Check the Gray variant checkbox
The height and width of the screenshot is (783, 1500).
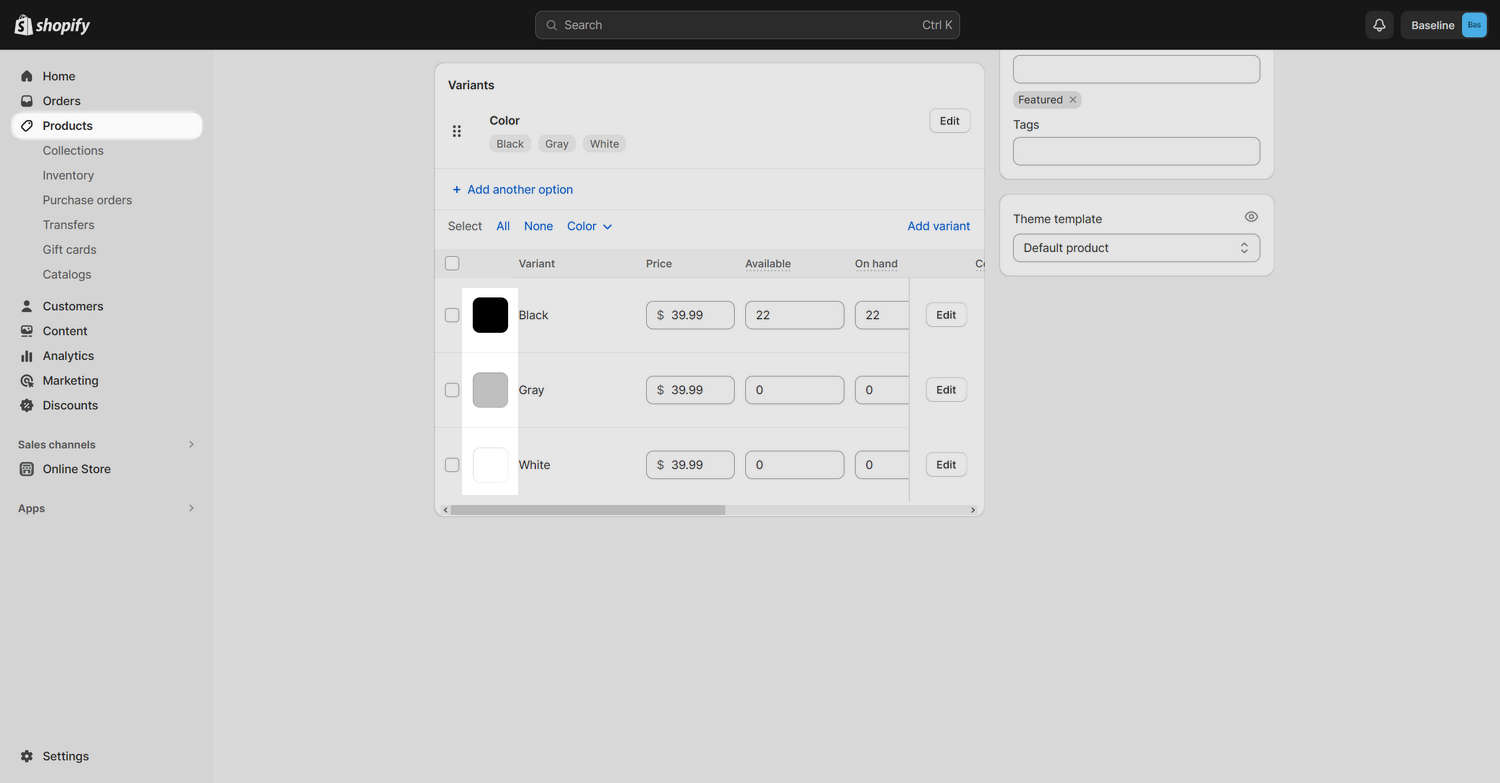(x=452, y=389)
